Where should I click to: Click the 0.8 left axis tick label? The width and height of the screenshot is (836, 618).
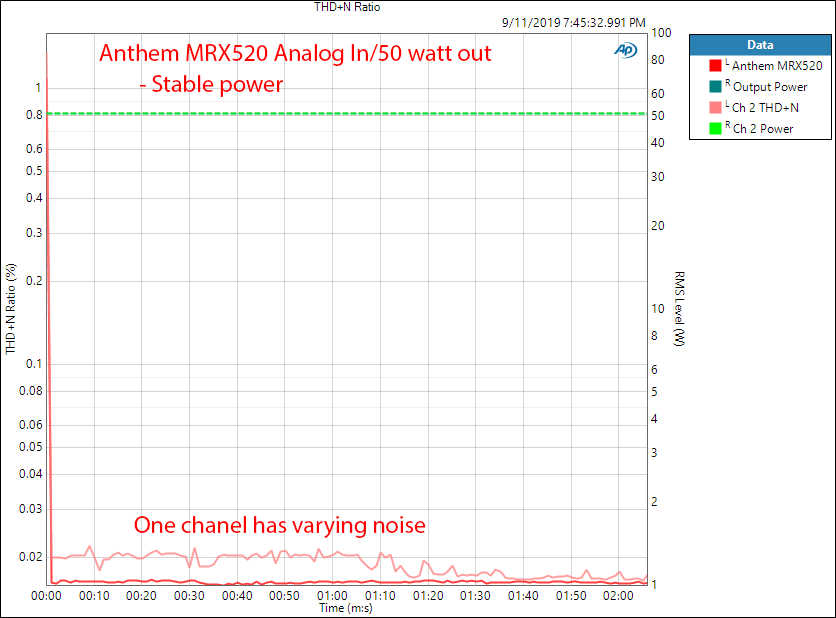[34, 115]
